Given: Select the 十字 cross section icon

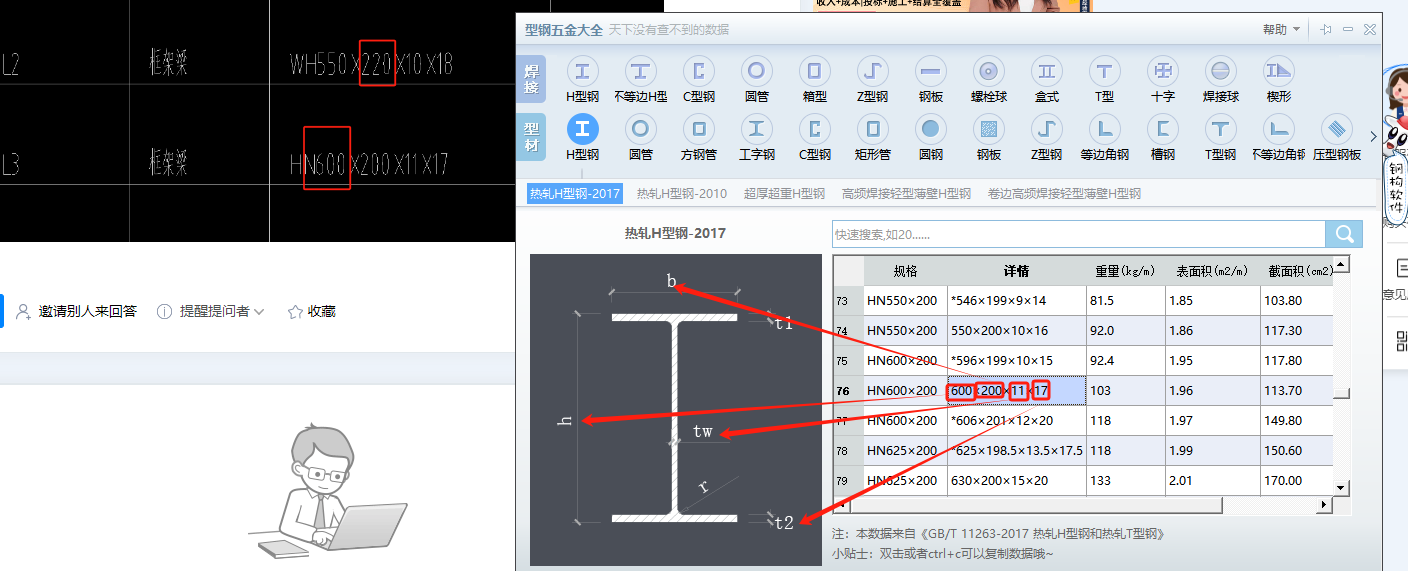Looking at the screenshot, I should point(1163,71).
